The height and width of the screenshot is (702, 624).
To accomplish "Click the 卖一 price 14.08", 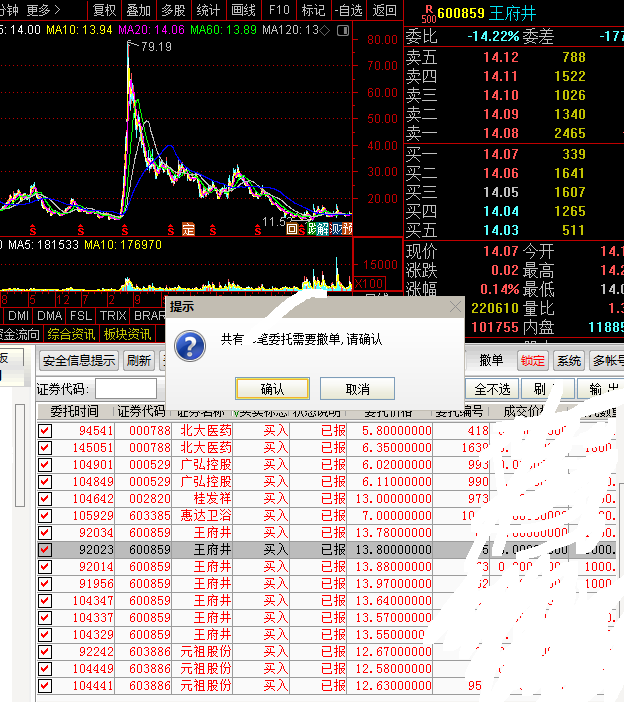I will (x=500, y=133).
